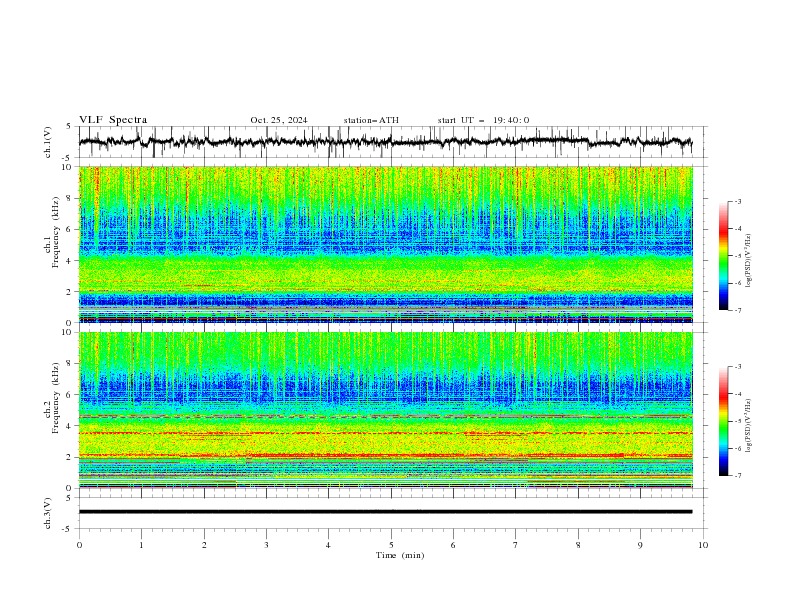The width and height of the screenshot is (792, 612).
Task: Click the 'ch.1(V)' waveform axis label
Action: point(48,142)
